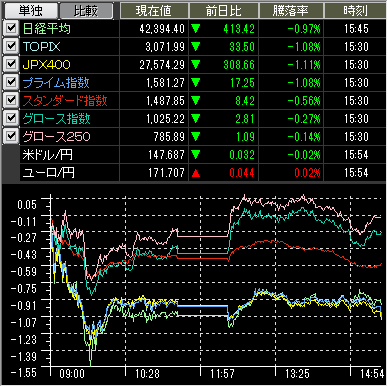Screen dimensions: 388x387
Task: Click the 現在値 column header
Action: [x=154, y=11]
